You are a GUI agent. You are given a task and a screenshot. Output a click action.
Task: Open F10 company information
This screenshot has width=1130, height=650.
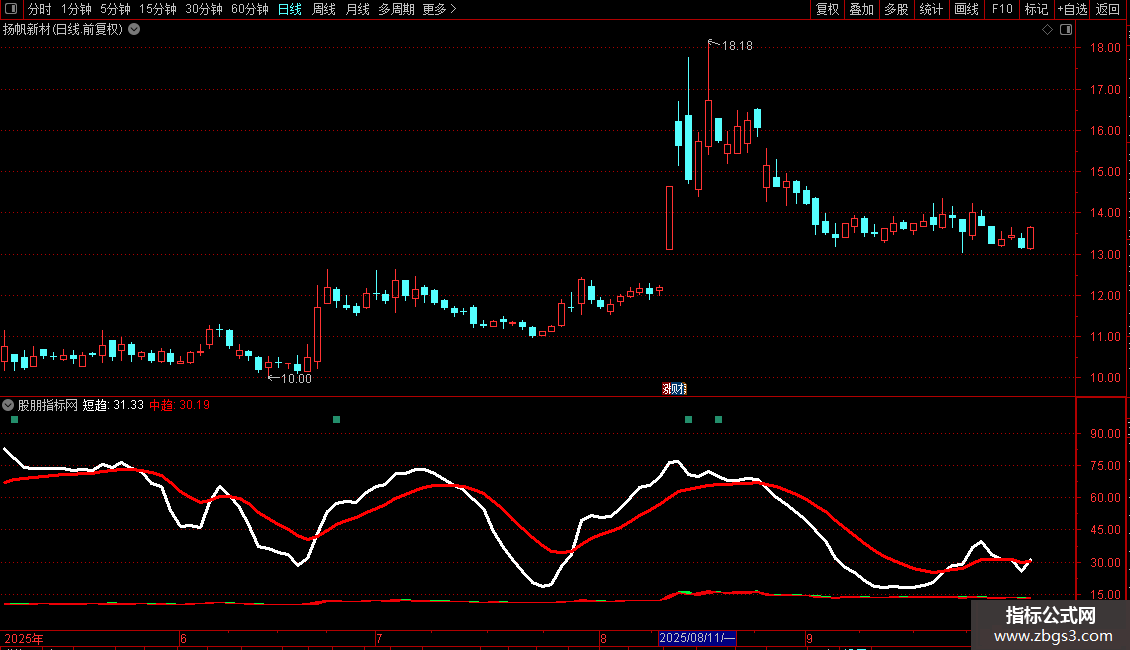click(1002, 9)
